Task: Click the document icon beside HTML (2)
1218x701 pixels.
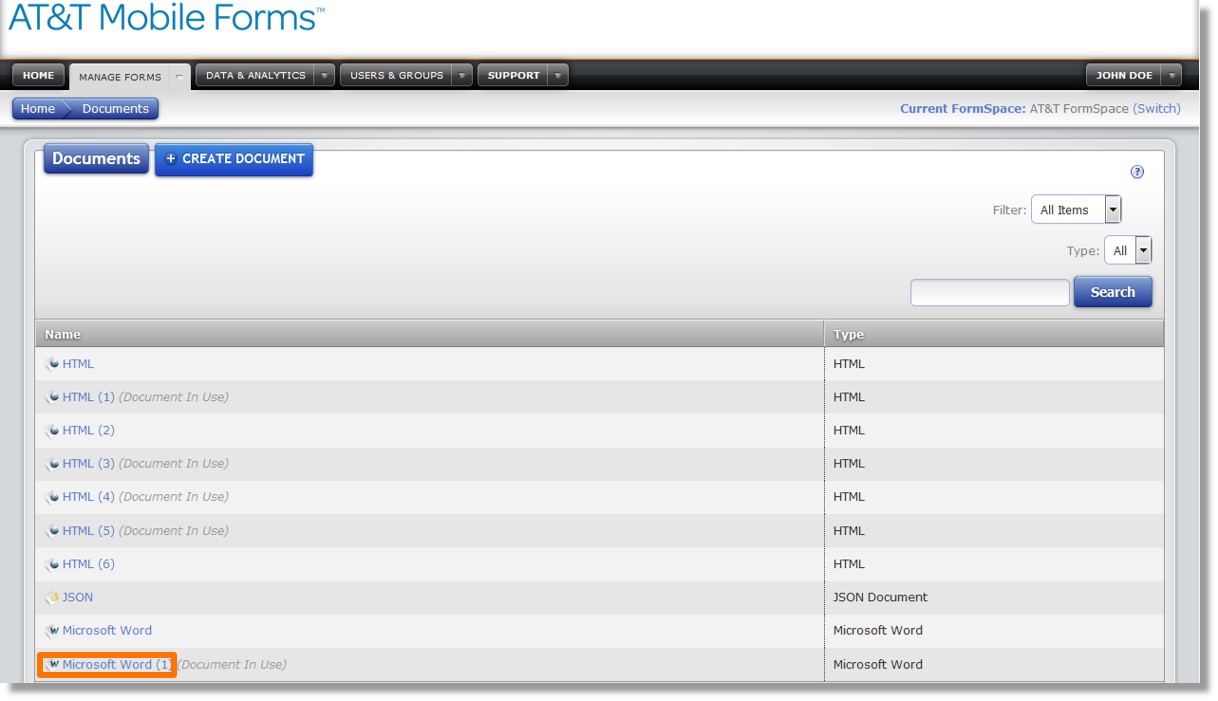Action: [53, 431]
